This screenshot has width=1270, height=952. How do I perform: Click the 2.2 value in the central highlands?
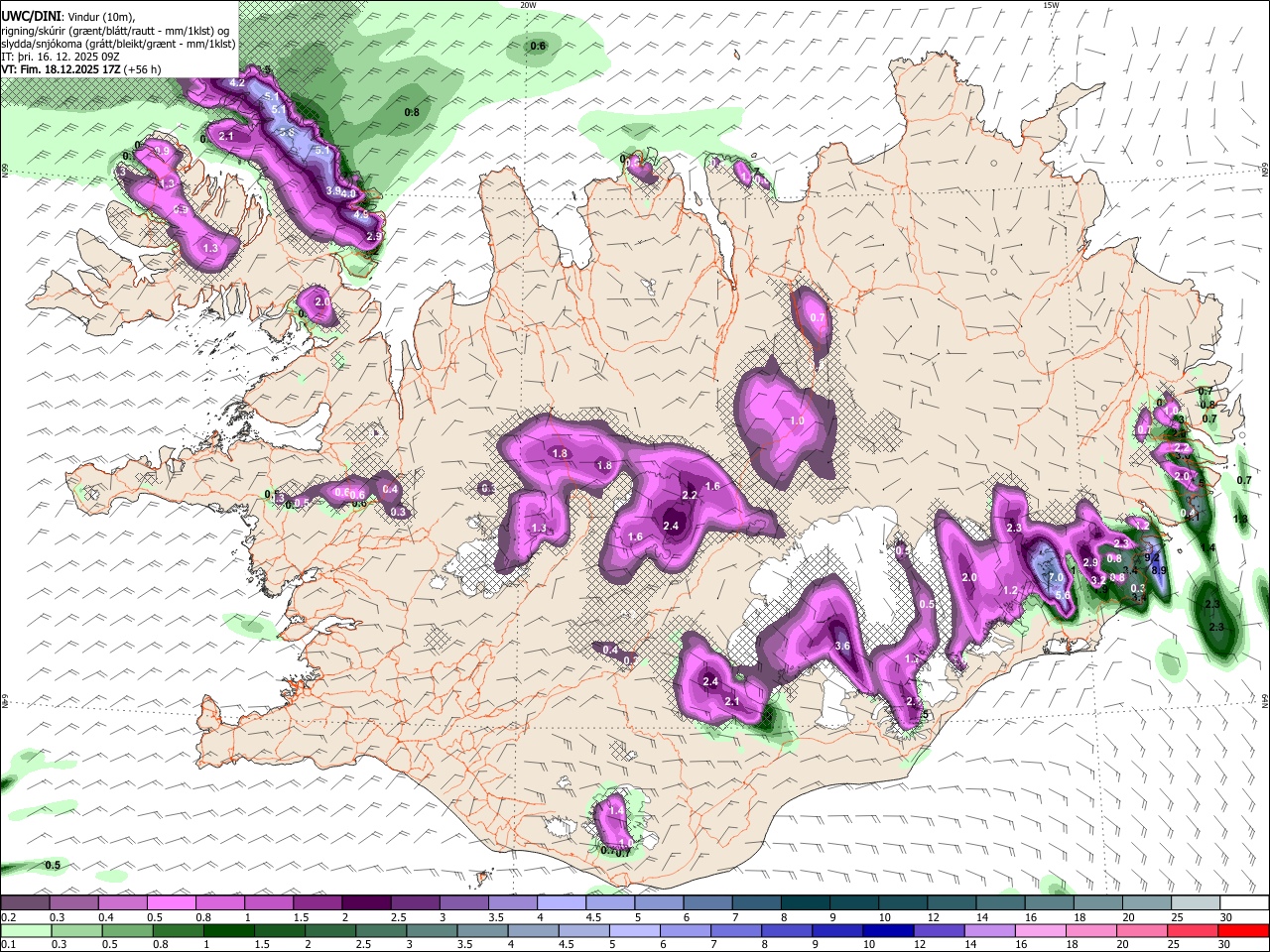click(690, 495)
